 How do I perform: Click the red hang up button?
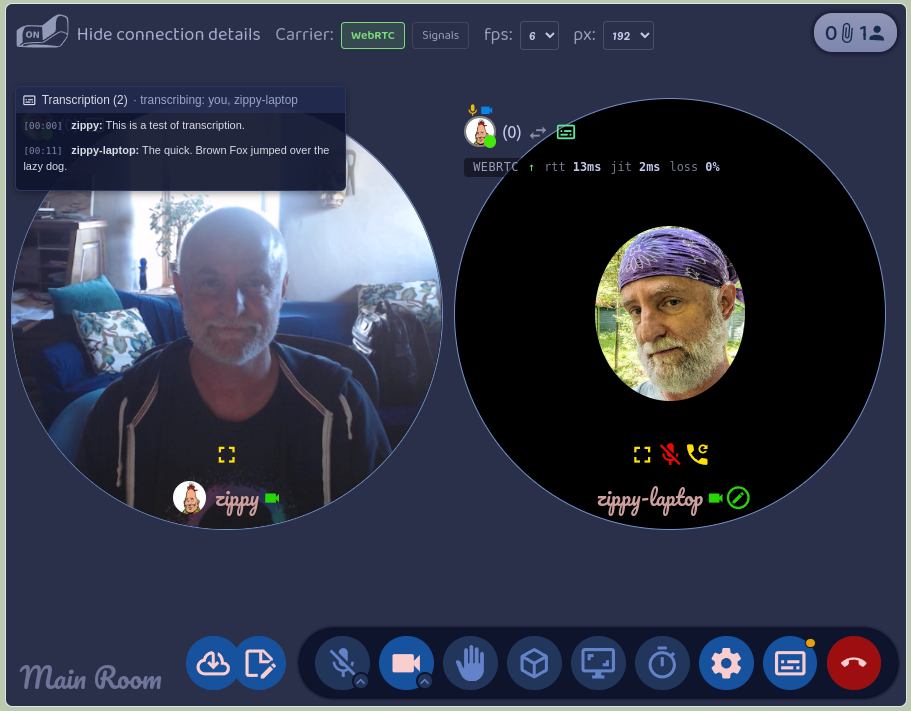[x=853, y=663]
